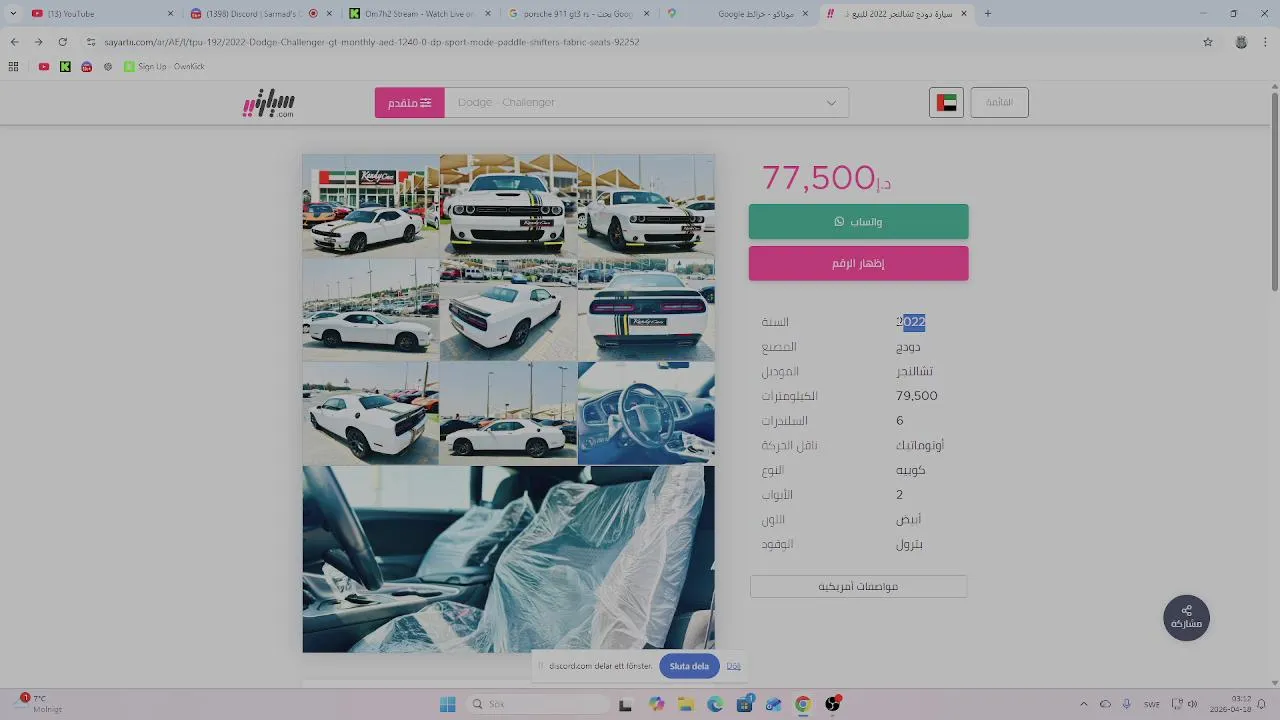Viewport: 1280px width, 720px height.
Task: Click the pink advanced search button
Action: (410, 103)
